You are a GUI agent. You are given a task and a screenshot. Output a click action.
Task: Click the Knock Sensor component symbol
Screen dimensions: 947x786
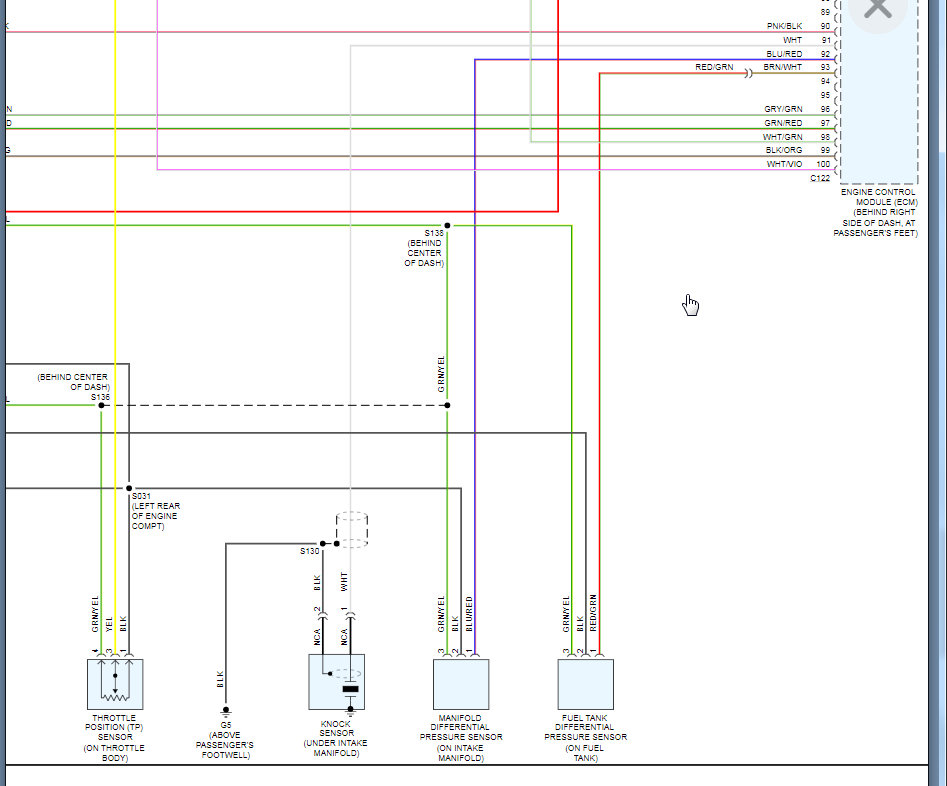pyautogui.click(x=336, y=681)
